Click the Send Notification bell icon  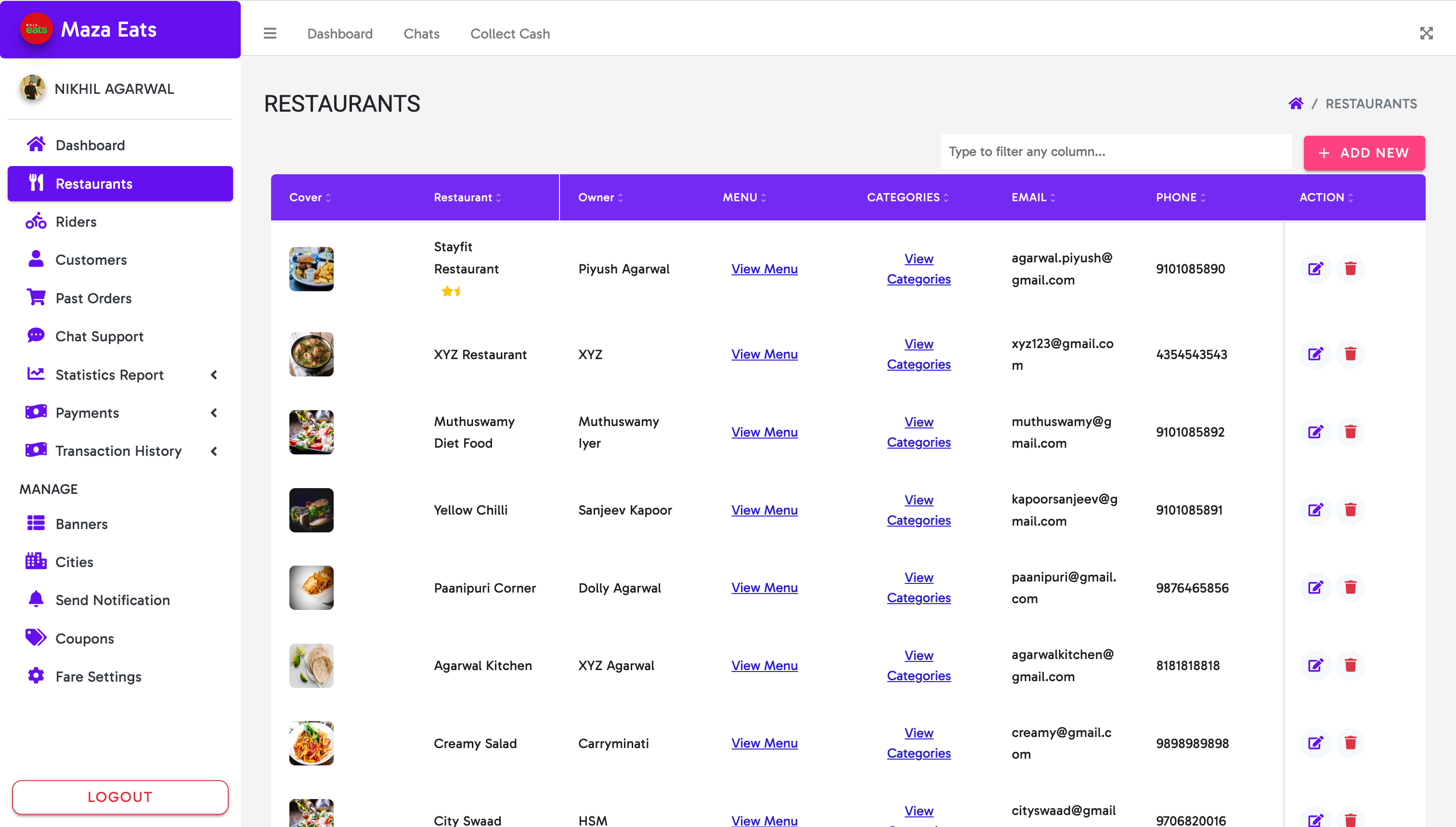tap(35, 599)
